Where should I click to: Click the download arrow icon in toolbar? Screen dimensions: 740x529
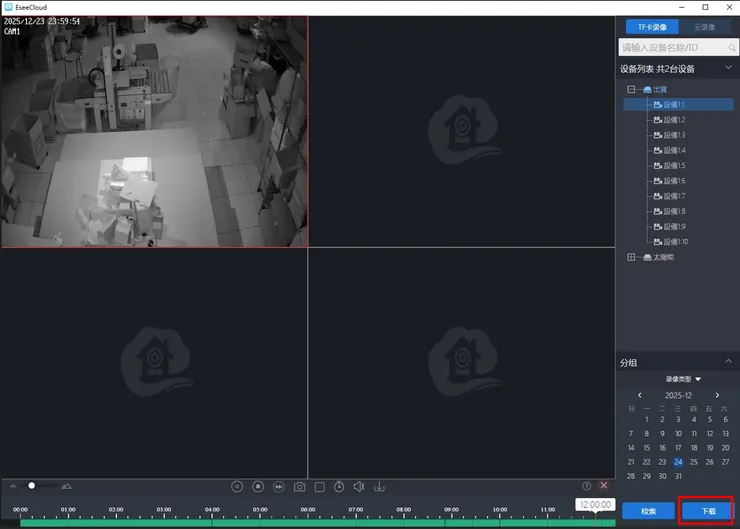coord(379,487)
